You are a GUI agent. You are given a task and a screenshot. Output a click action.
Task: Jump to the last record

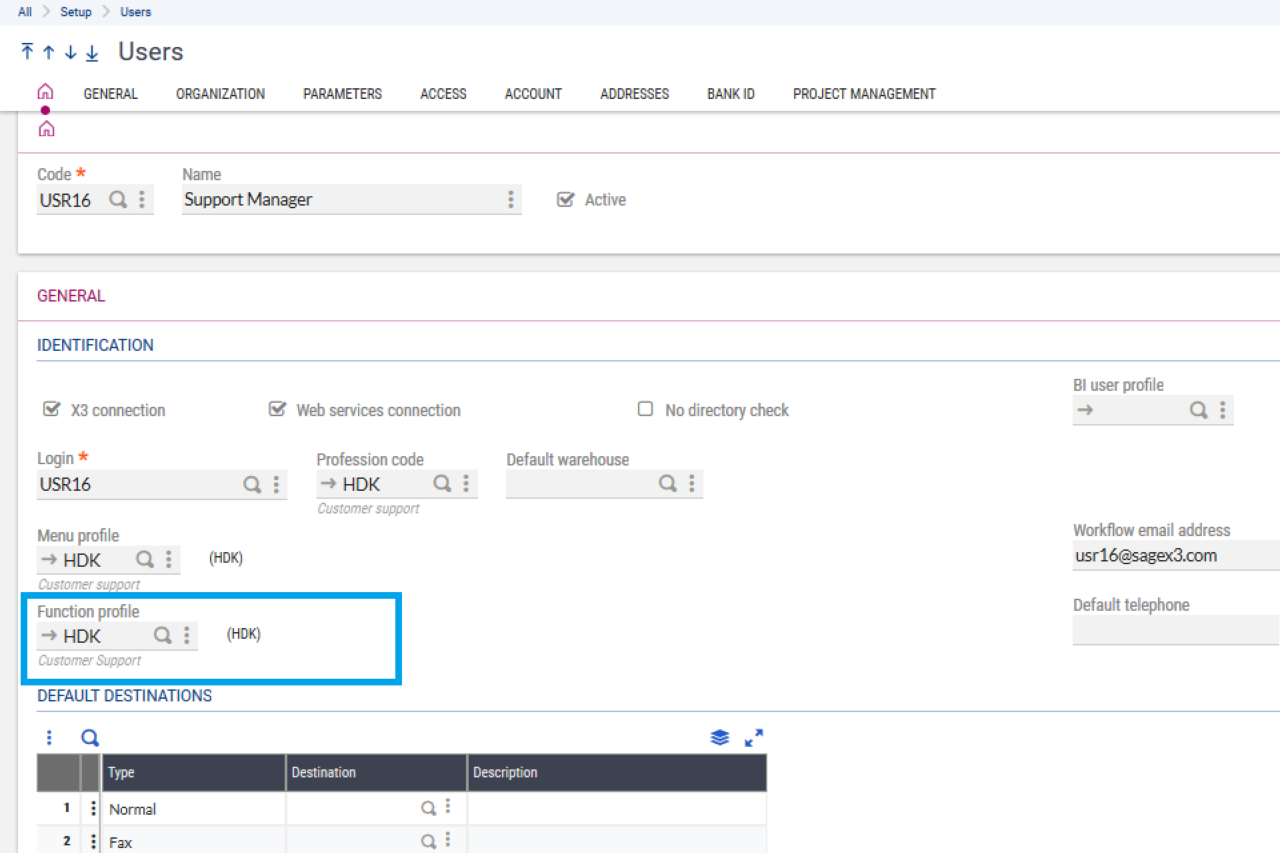[x=91, y=51]
